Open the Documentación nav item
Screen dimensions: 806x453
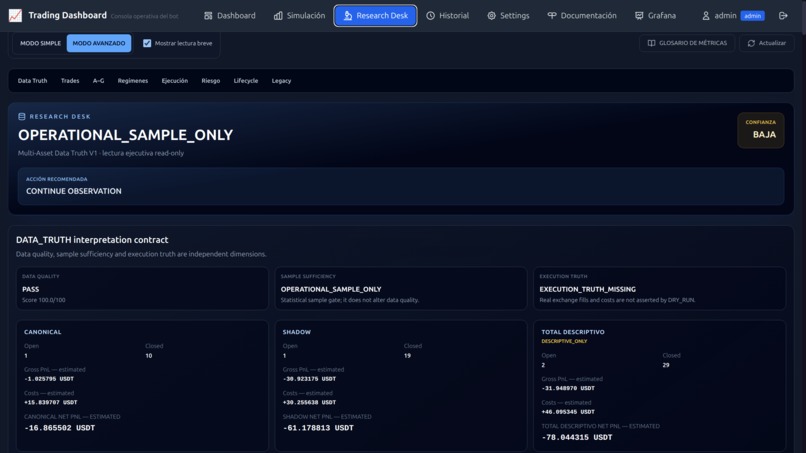(x=582, y=16)
